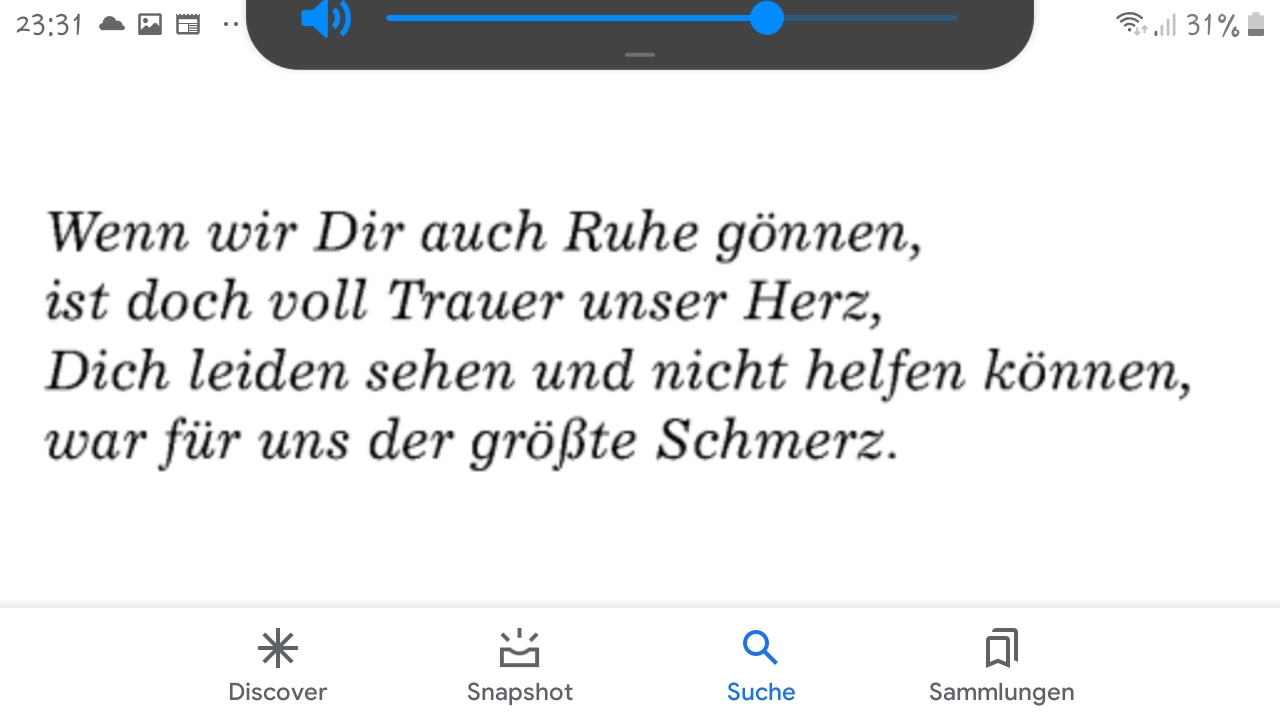Open the Sammlungen bookmarks icon
The height and width of the screenshot is (720, 1280).
(1001, 649)
